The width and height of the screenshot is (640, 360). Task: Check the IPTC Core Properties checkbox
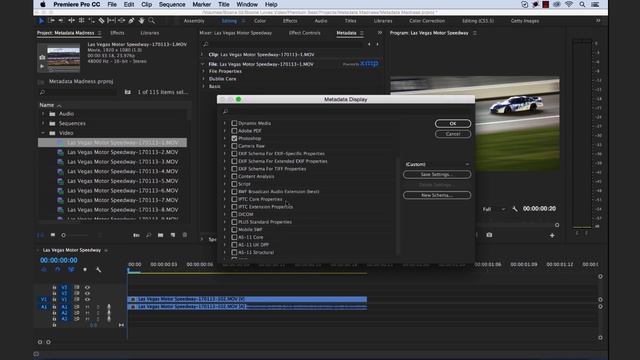tap(234, 199)
